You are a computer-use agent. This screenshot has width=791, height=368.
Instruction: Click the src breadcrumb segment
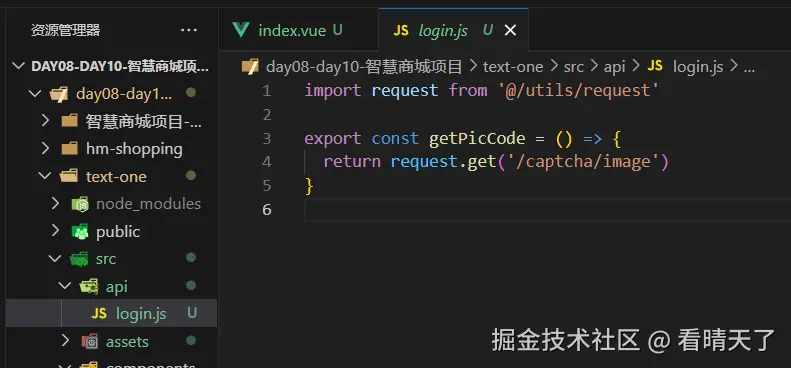[x=574, y=67]
